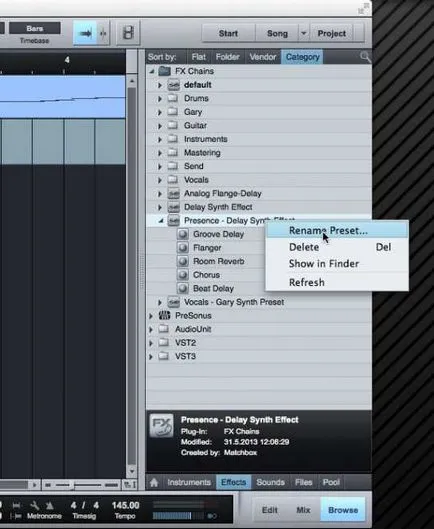434x529 pixels.
Task: Toggle the snap cursor button beside autoscroll
Action: coord(103,33)
